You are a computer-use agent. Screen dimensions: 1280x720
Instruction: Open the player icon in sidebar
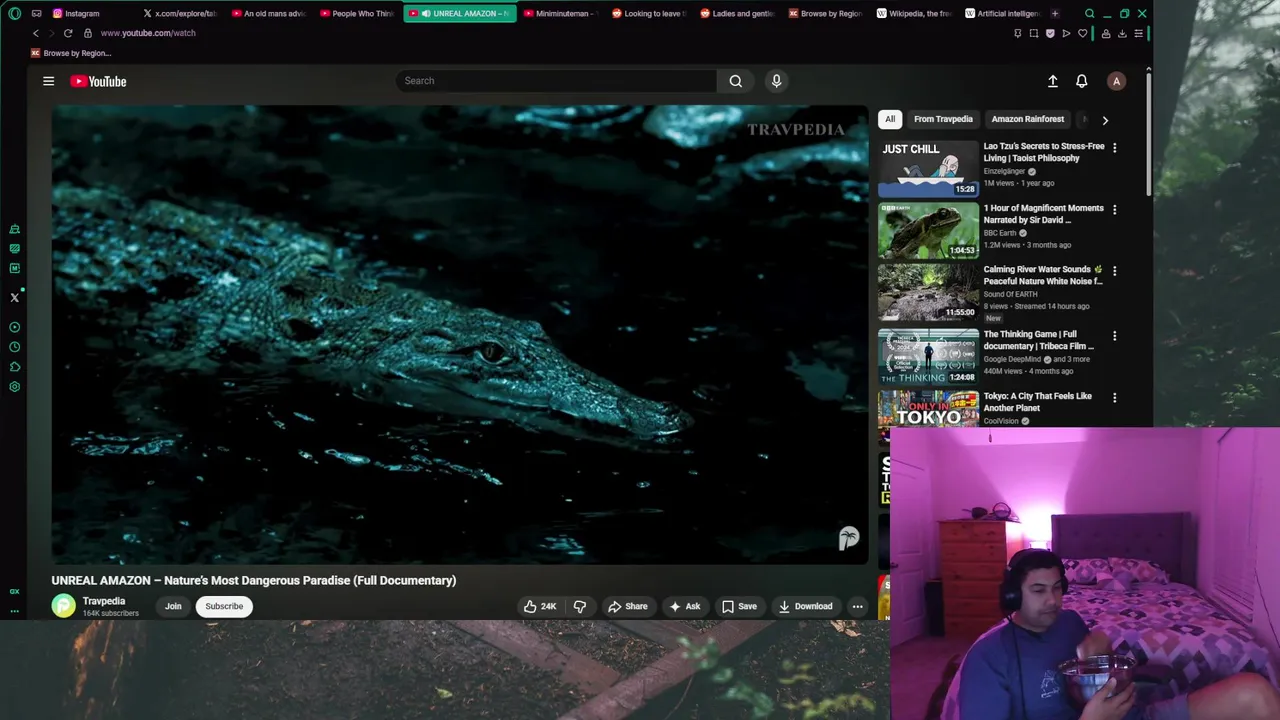pyautogui.click(x=14, y=327)
